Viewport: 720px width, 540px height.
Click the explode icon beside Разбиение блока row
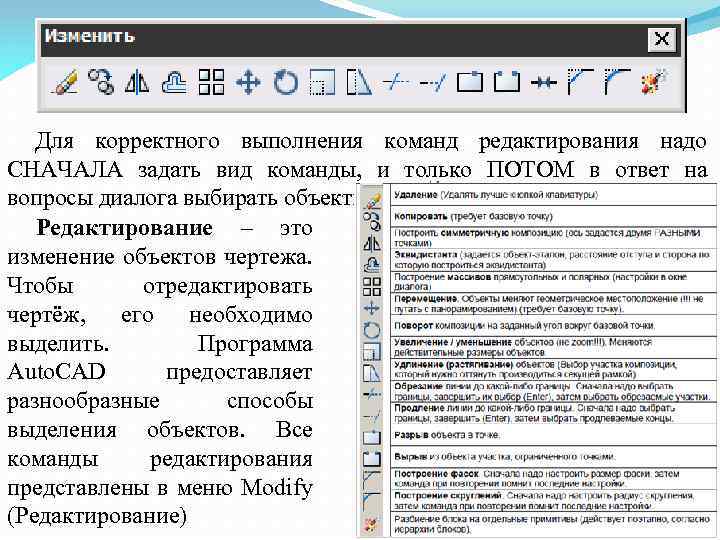372,524
